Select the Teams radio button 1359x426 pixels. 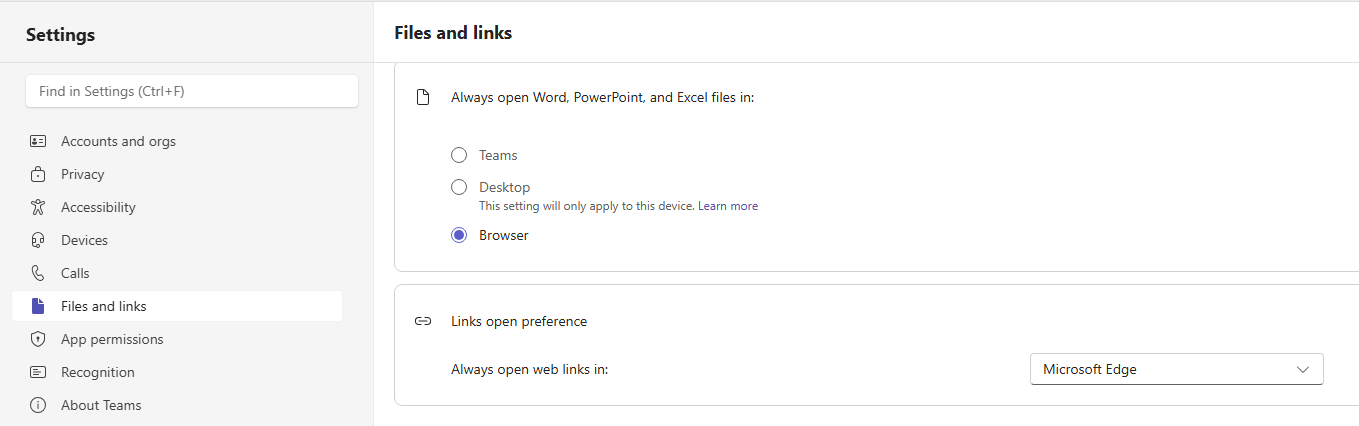pos(459,155)
